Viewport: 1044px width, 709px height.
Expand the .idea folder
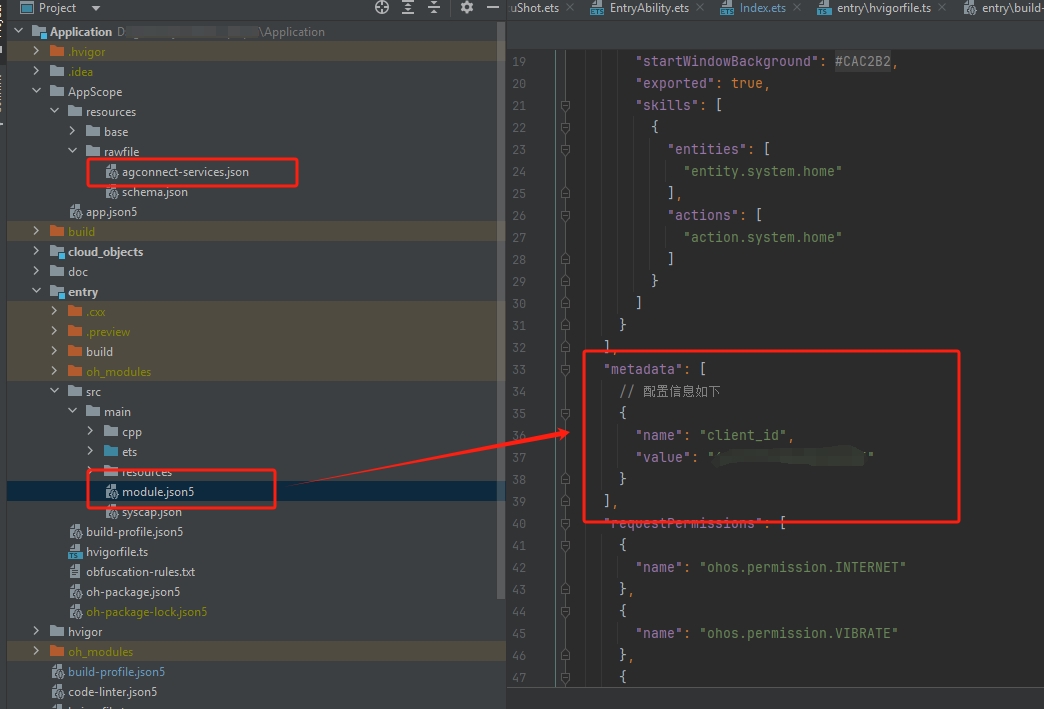coord(37,71)
